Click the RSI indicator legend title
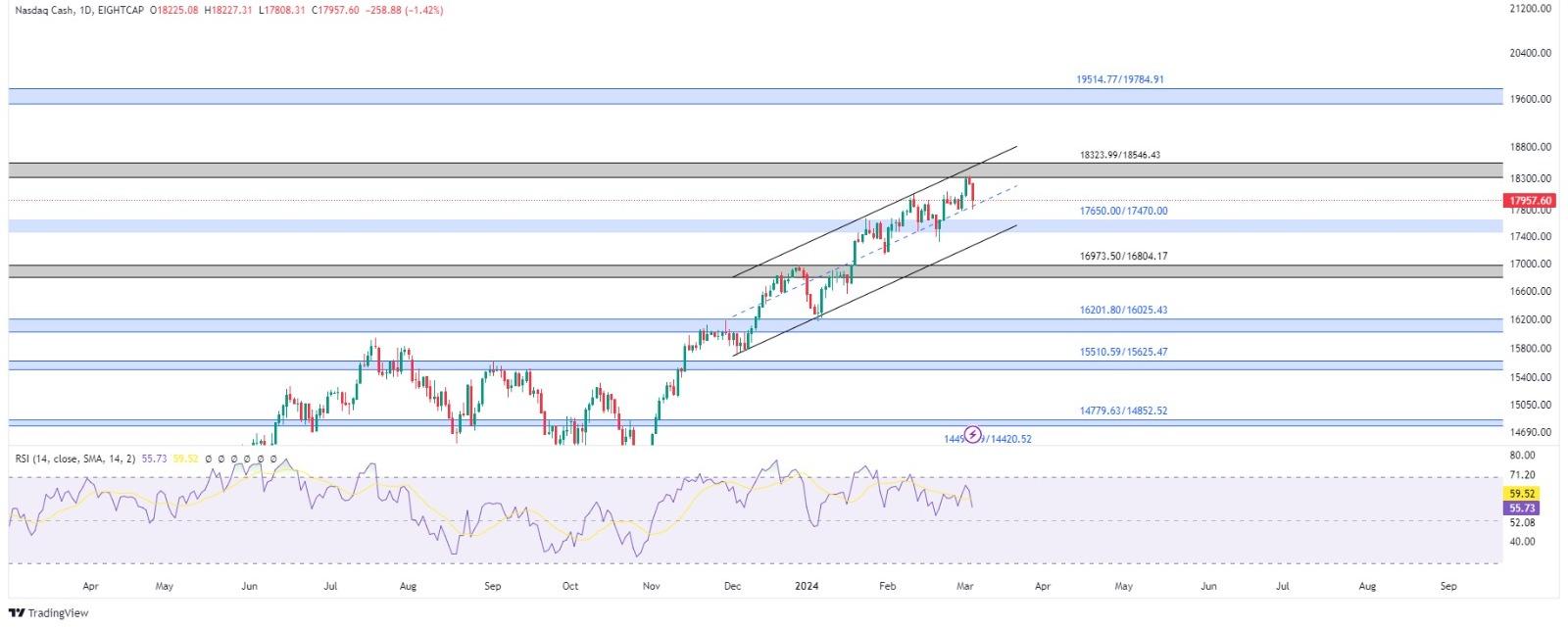 click(x=75, y=458)
